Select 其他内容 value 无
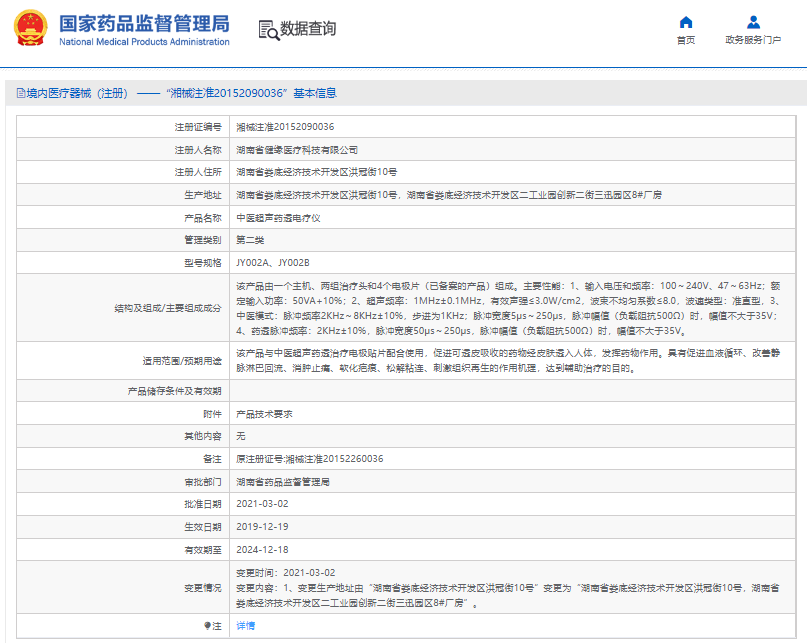The width and height of the screenshot is (807, 643). (241, 436)
